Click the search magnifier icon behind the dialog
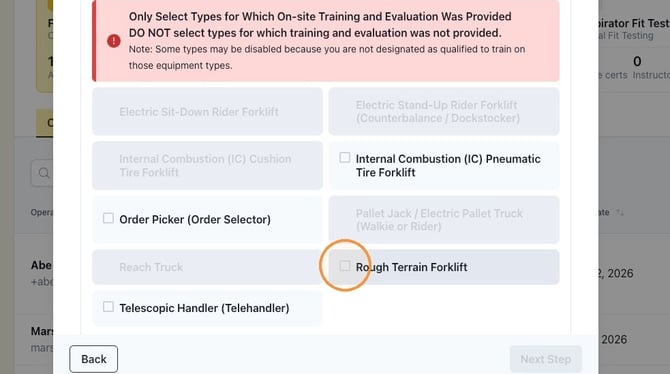670x374 pixels. click(x=44, y=173)
